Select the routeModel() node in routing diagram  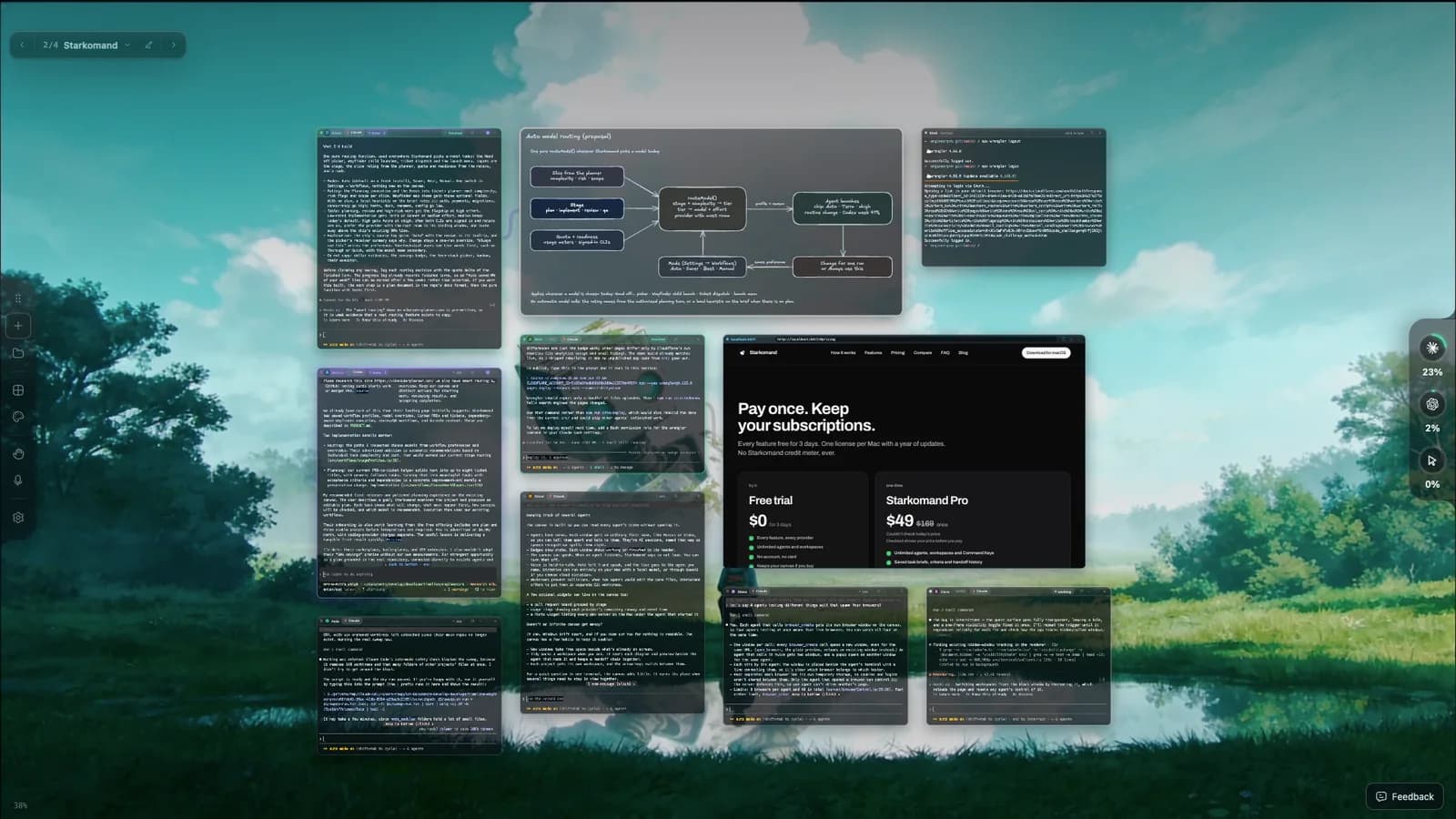703,209
